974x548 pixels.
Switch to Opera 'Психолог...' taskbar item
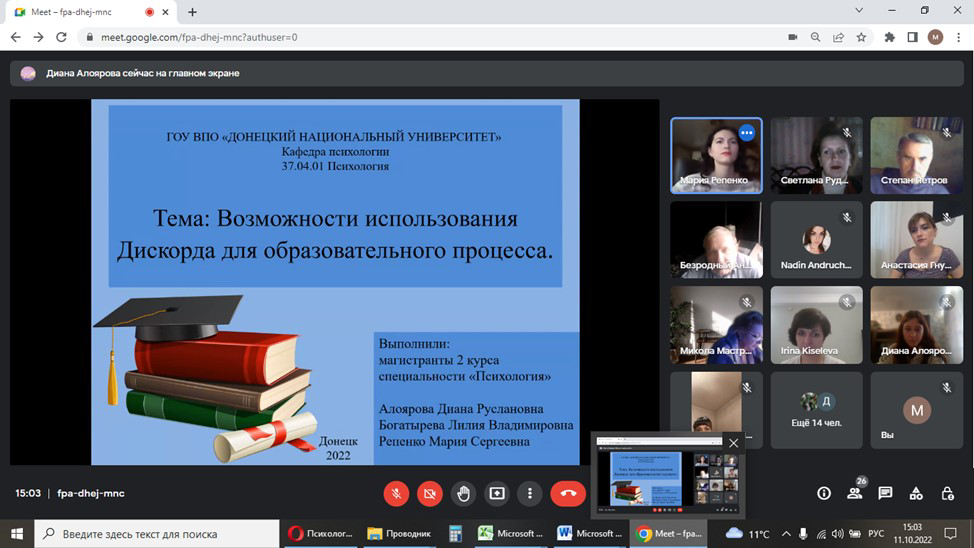[x=321, y=534]
